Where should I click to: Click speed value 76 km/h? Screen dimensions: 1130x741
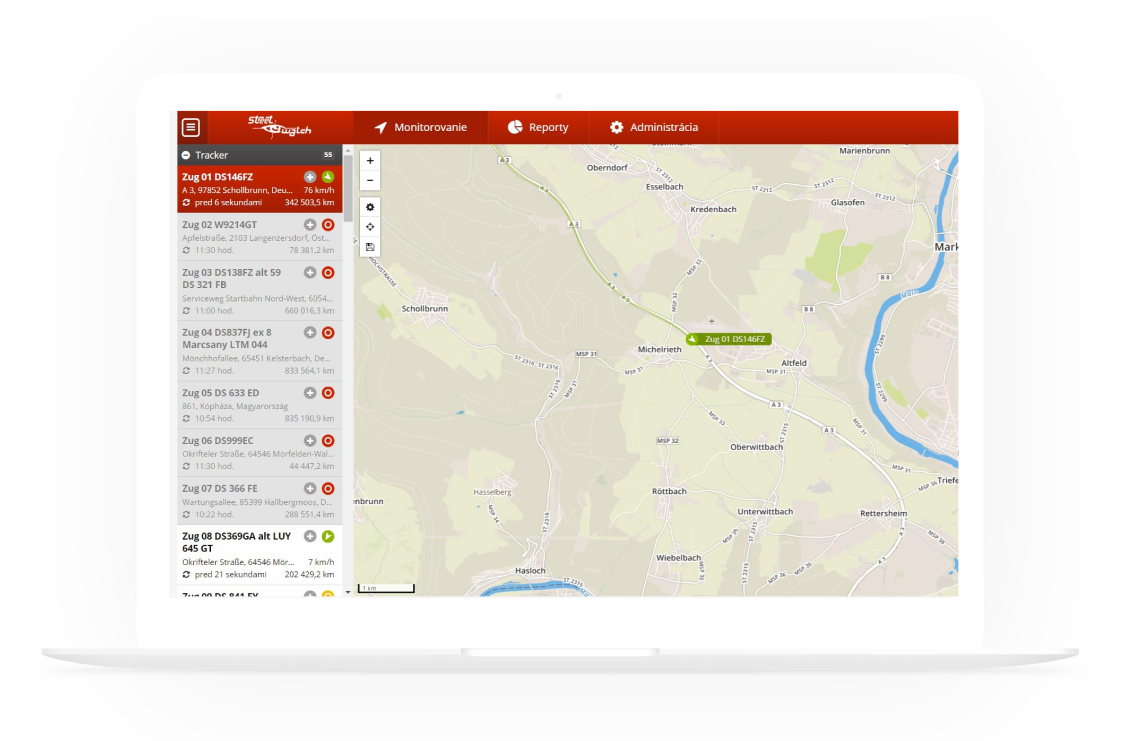pyautogui.click(x=319, y=190)
